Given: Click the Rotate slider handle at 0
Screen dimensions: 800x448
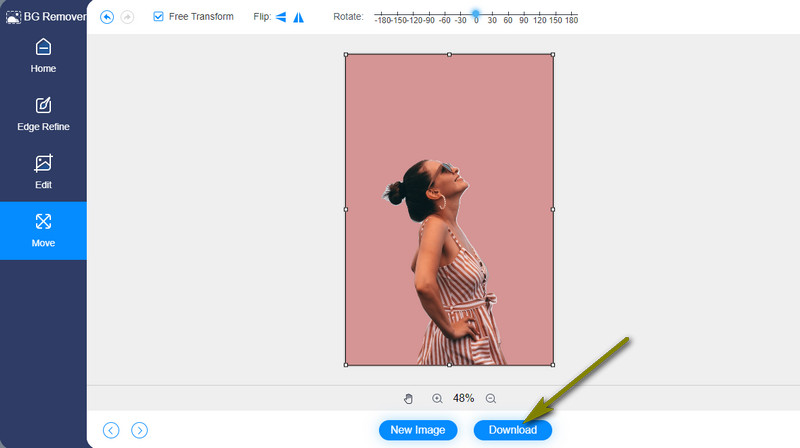Looking at the screenshot, I should coord(476,14).
